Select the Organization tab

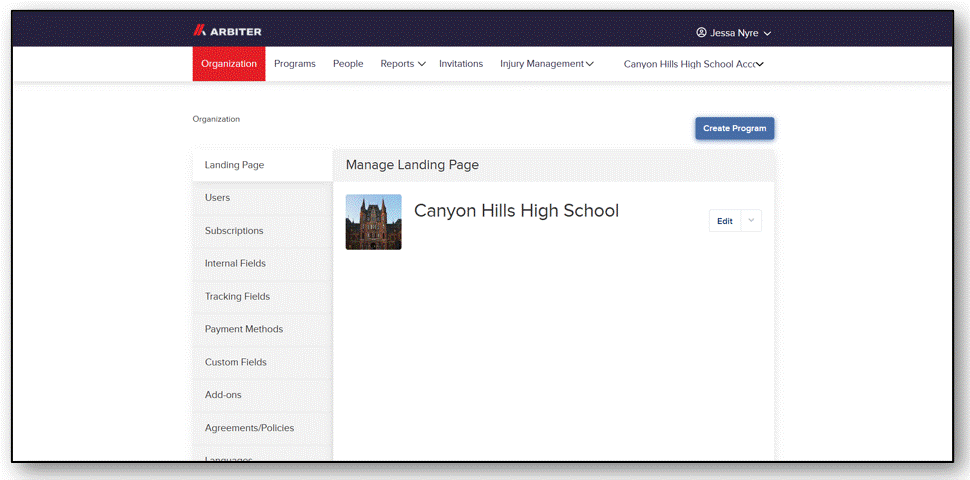point(229,64)
